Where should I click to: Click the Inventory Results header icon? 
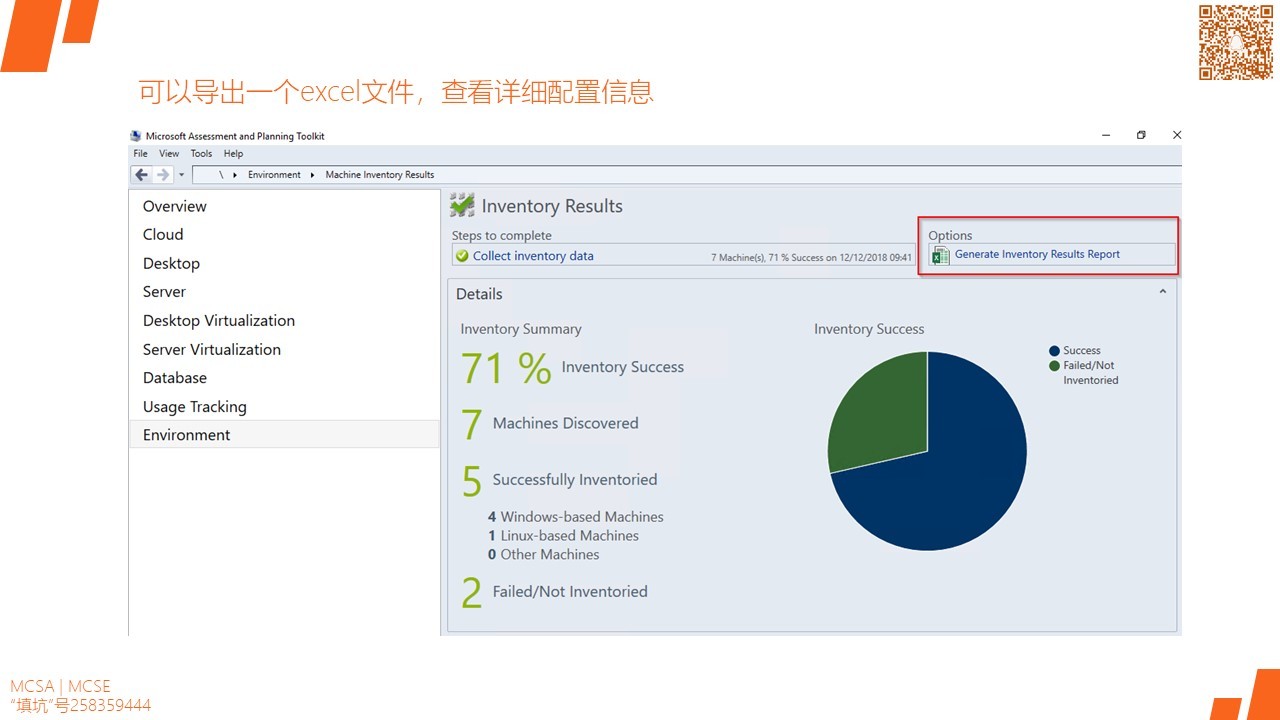(x=462, y=205)
